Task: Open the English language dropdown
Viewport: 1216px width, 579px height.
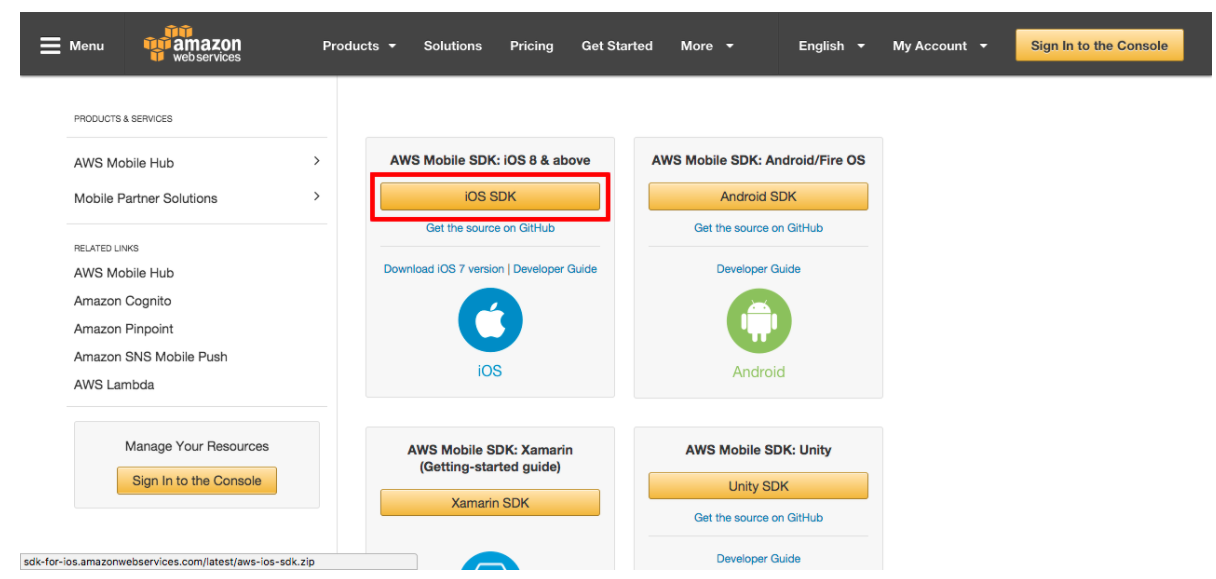Action: [831, 46]
